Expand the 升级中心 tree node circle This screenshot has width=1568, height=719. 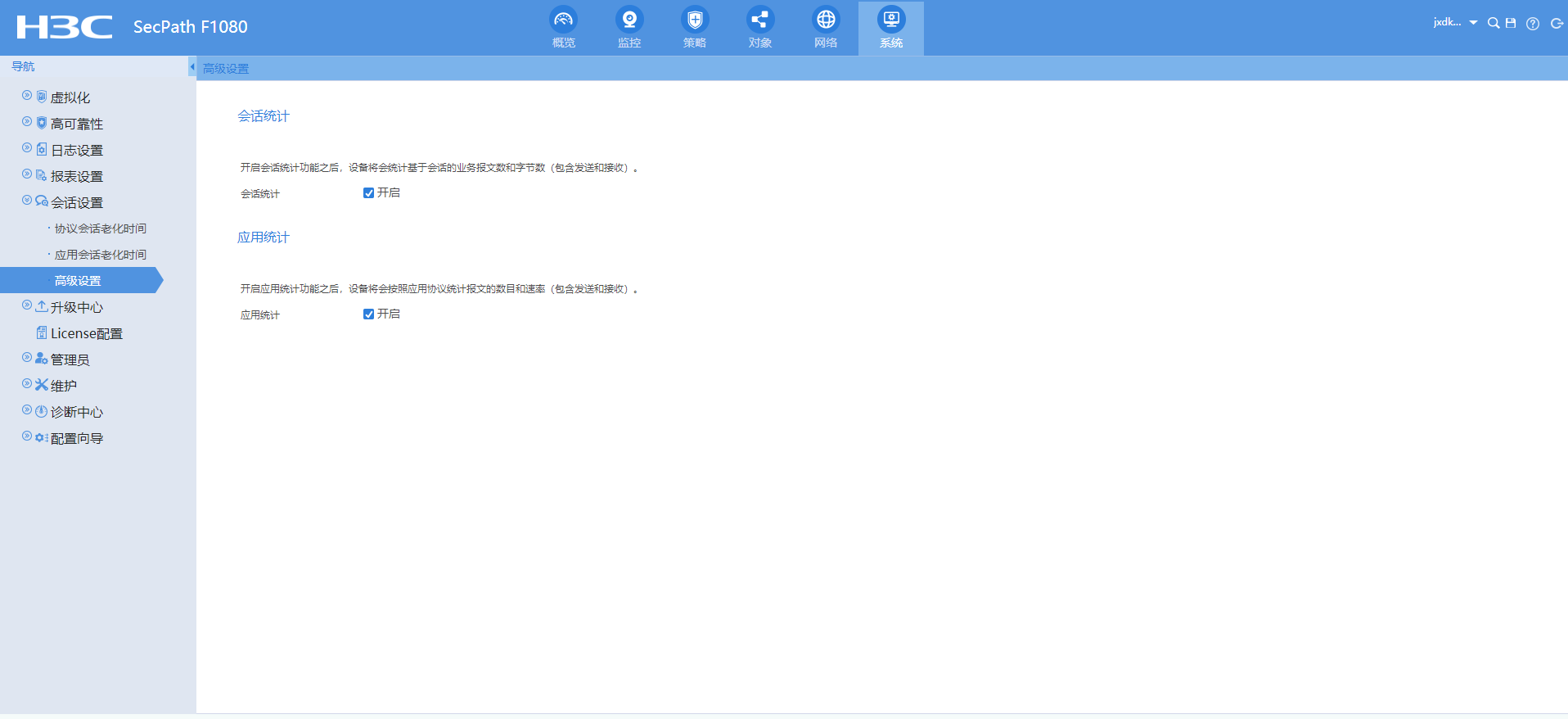(x=27, y=305)
